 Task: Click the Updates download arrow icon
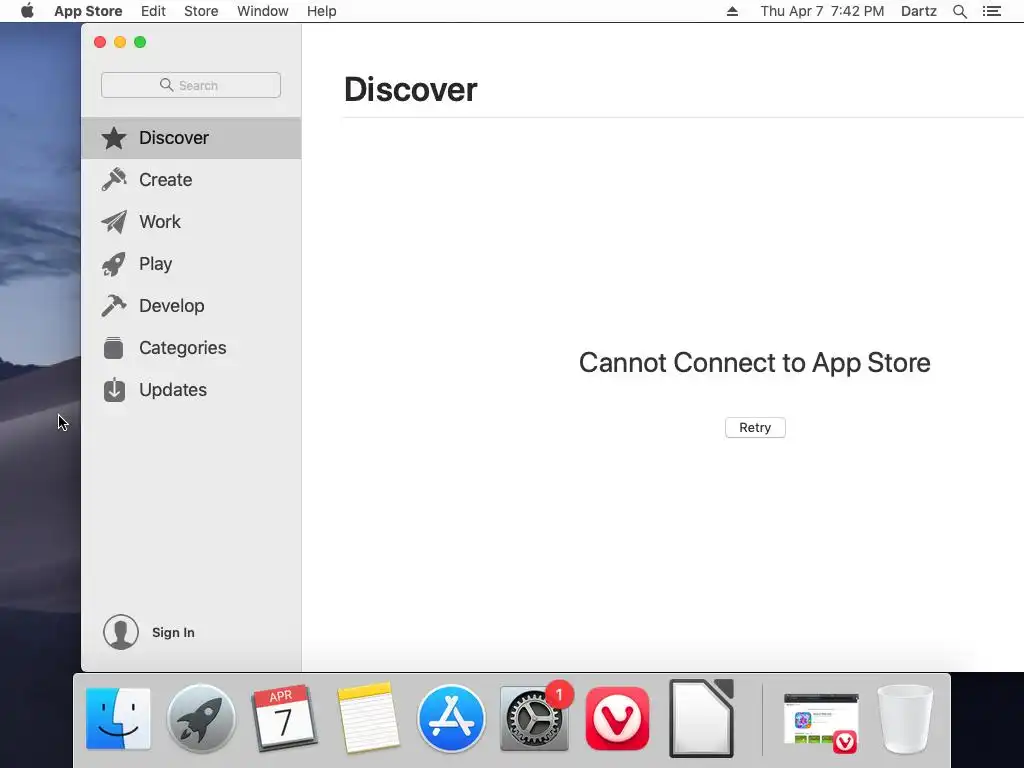point(114,389)
